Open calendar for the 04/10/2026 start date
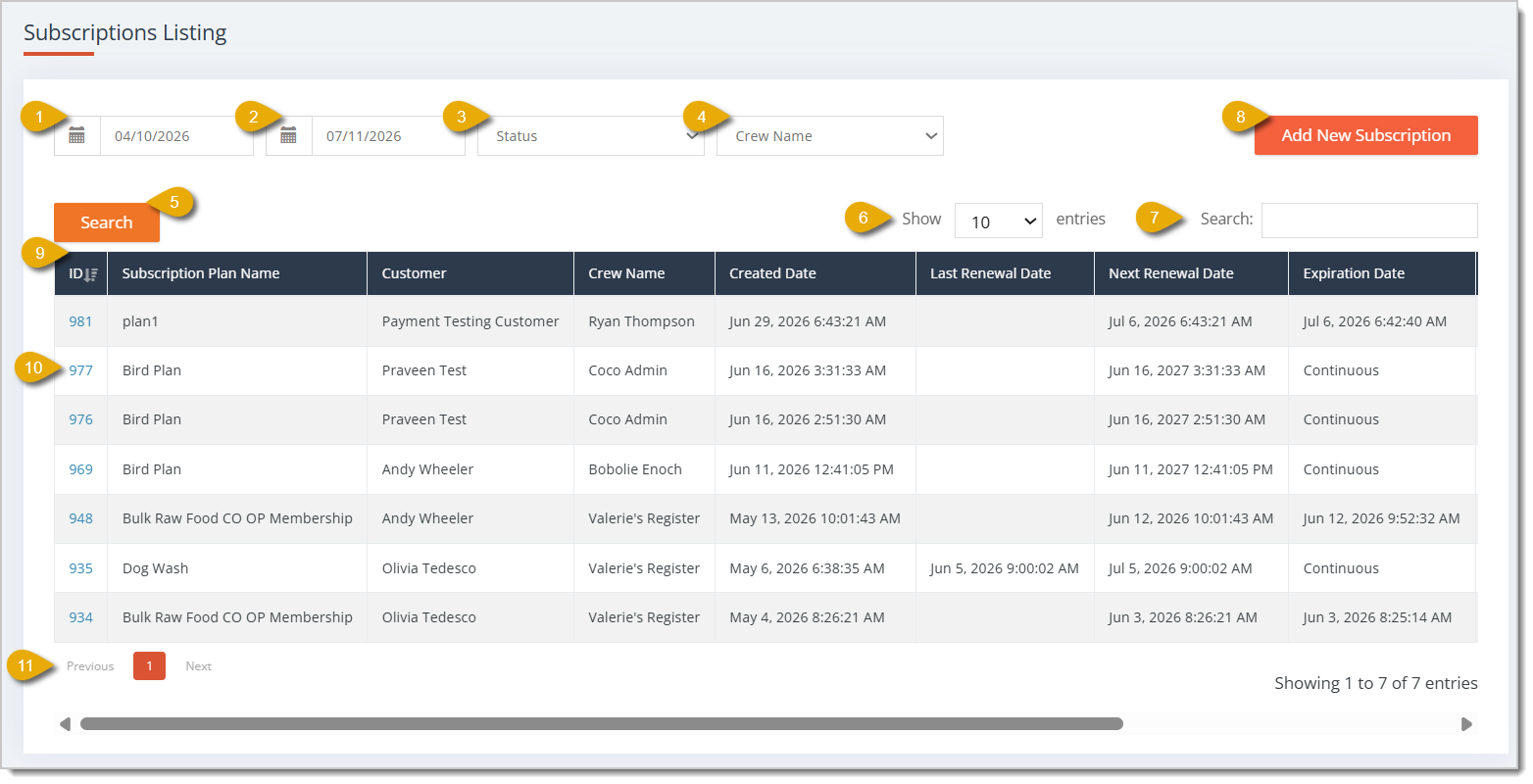The image size is (1533, 784). [x=76, y=136]
